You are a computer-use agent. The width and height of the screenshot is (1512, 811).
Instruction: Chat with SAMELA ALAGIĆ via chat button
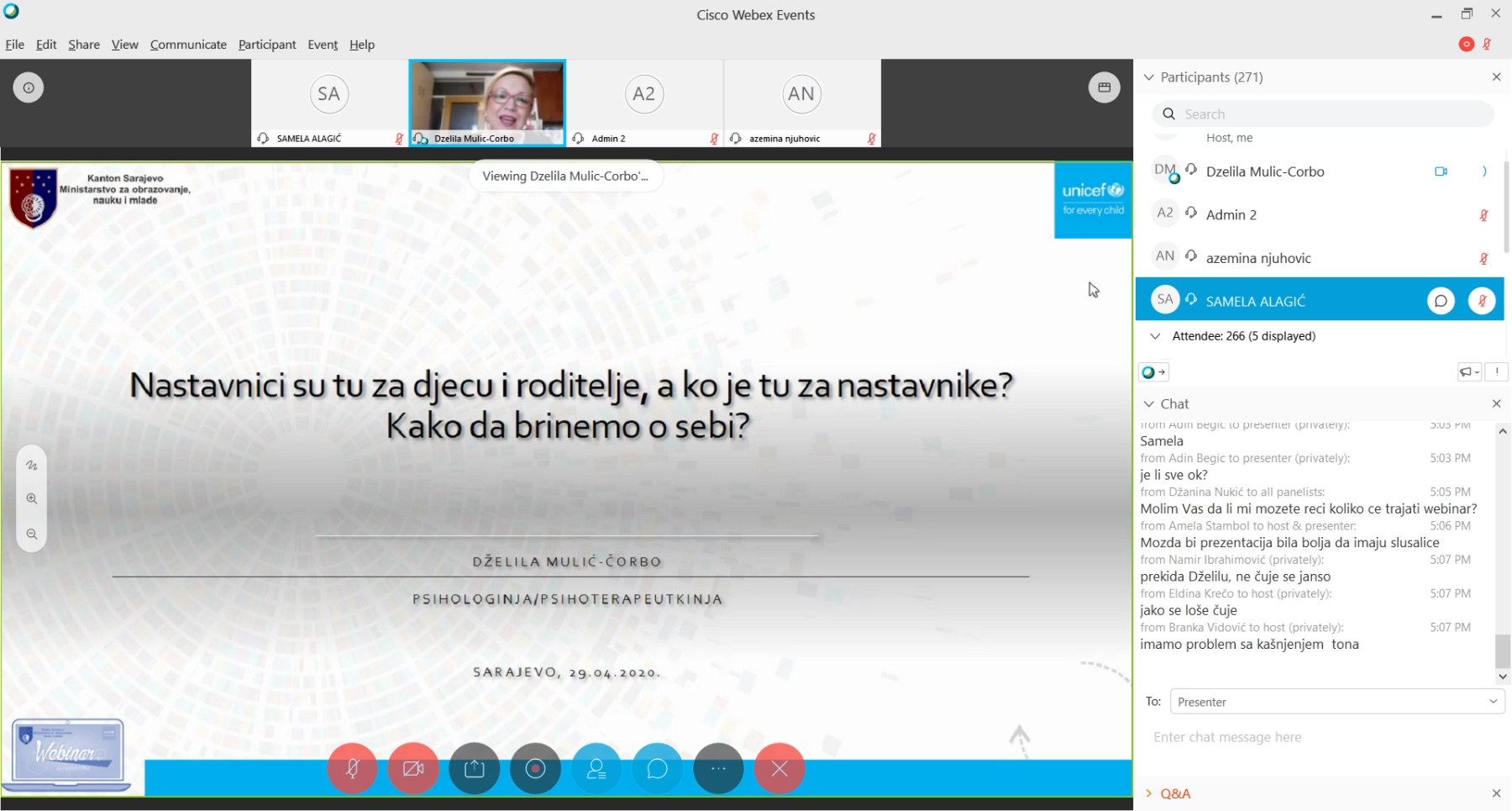click(x=1441, y=300)
